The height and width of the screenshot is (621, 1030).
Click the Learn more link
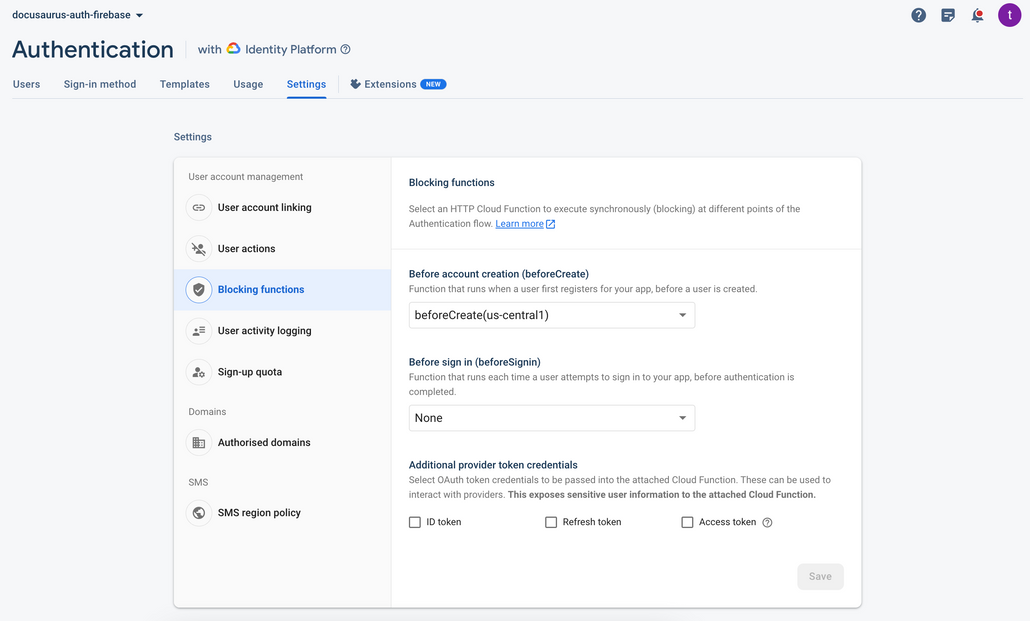coord(517,223)
